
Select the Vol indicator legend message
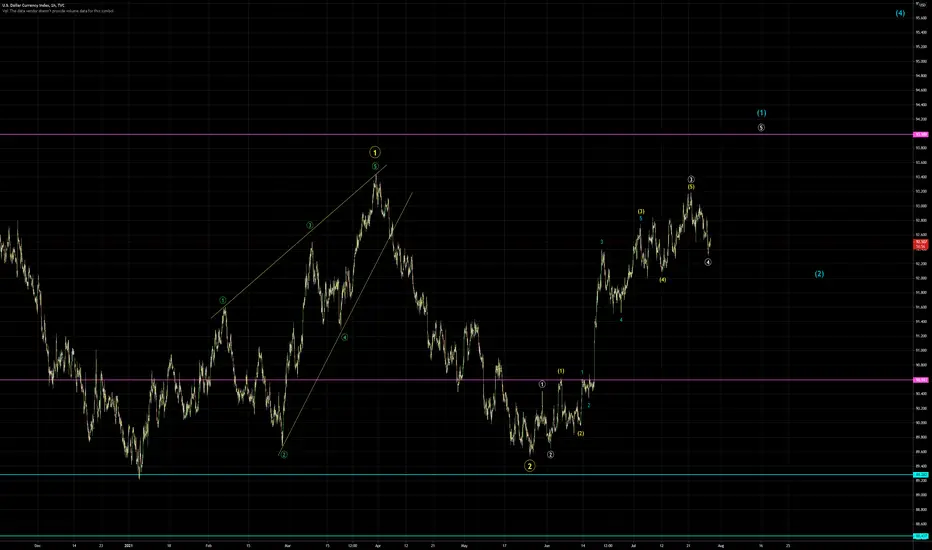[x=58, y=11]
